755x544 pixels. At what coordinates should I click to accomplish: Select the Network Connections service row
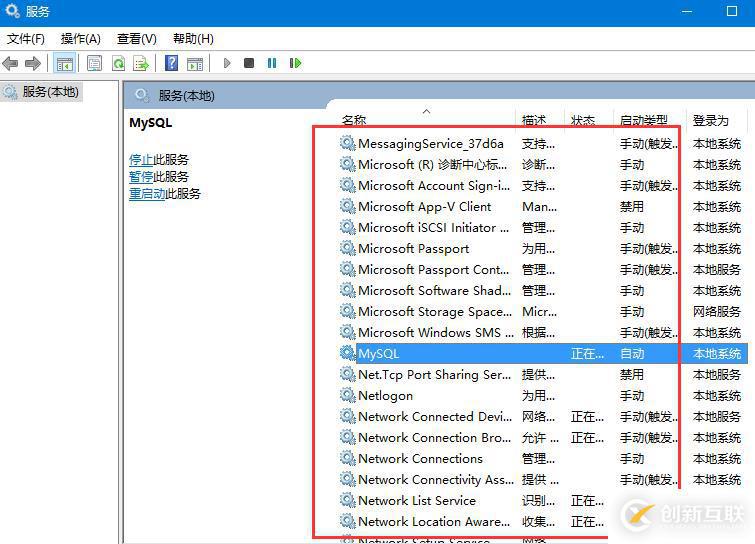[543, 458]
